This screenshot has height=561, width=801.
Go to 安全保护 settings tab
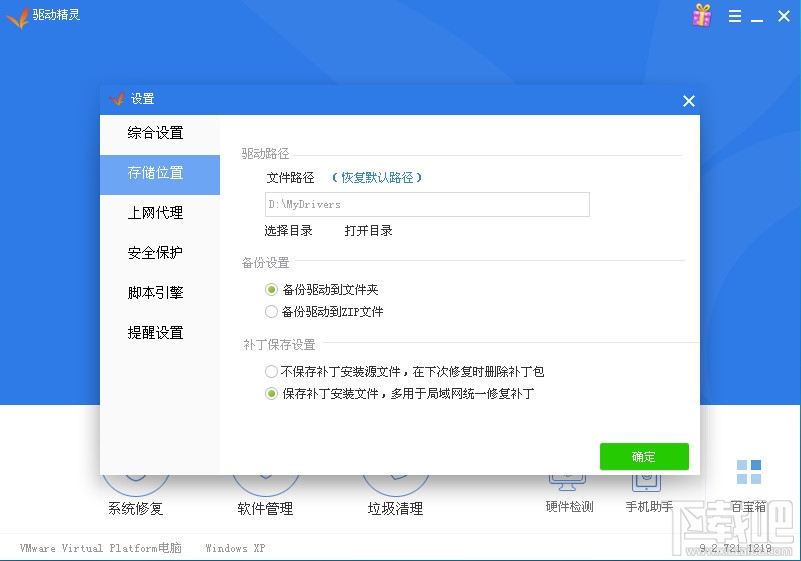coord(160,252)
